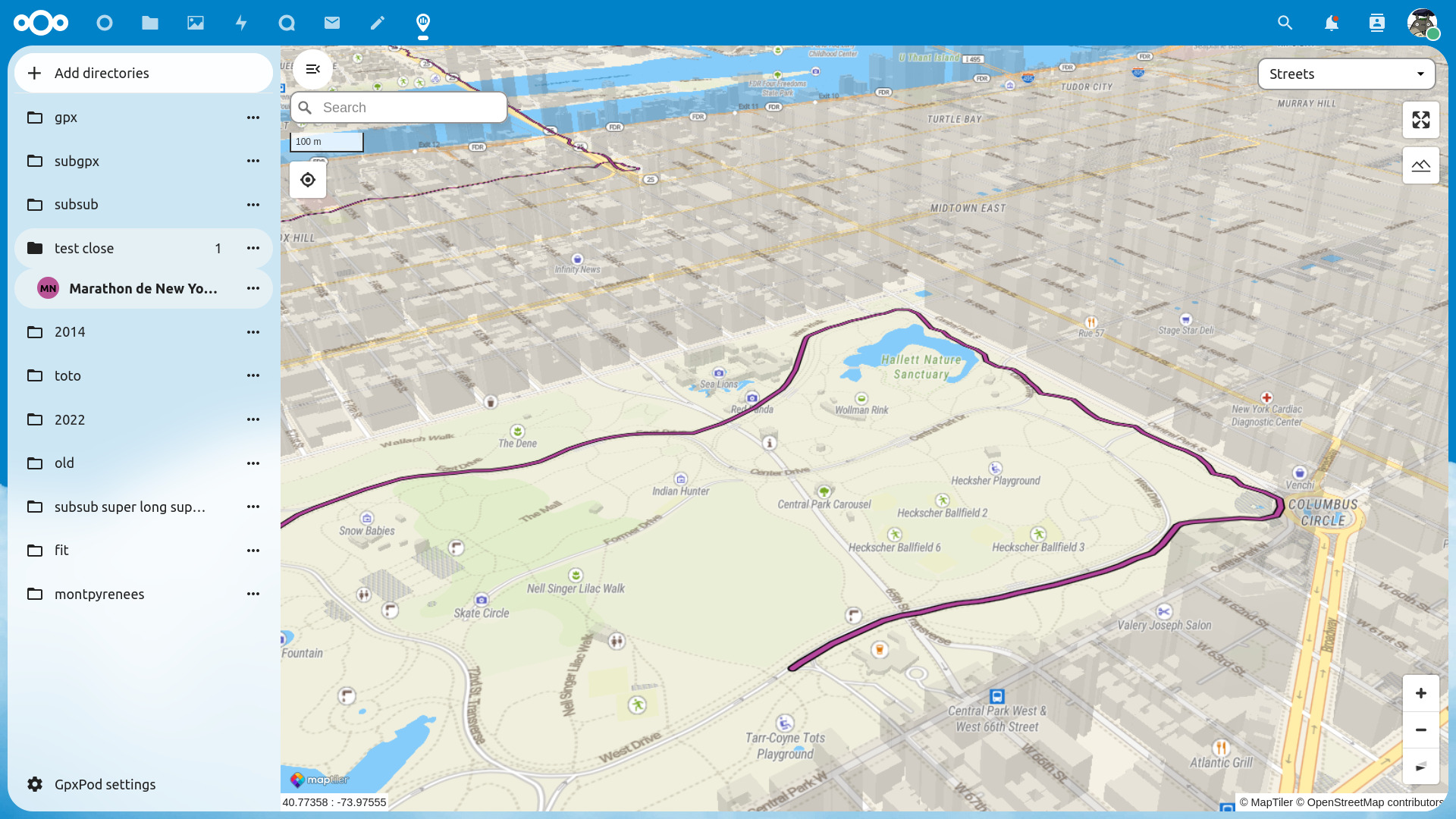Open the Photos app in top bar
Viewport: 1456px width, 819px height.
(x=196, y=23)
